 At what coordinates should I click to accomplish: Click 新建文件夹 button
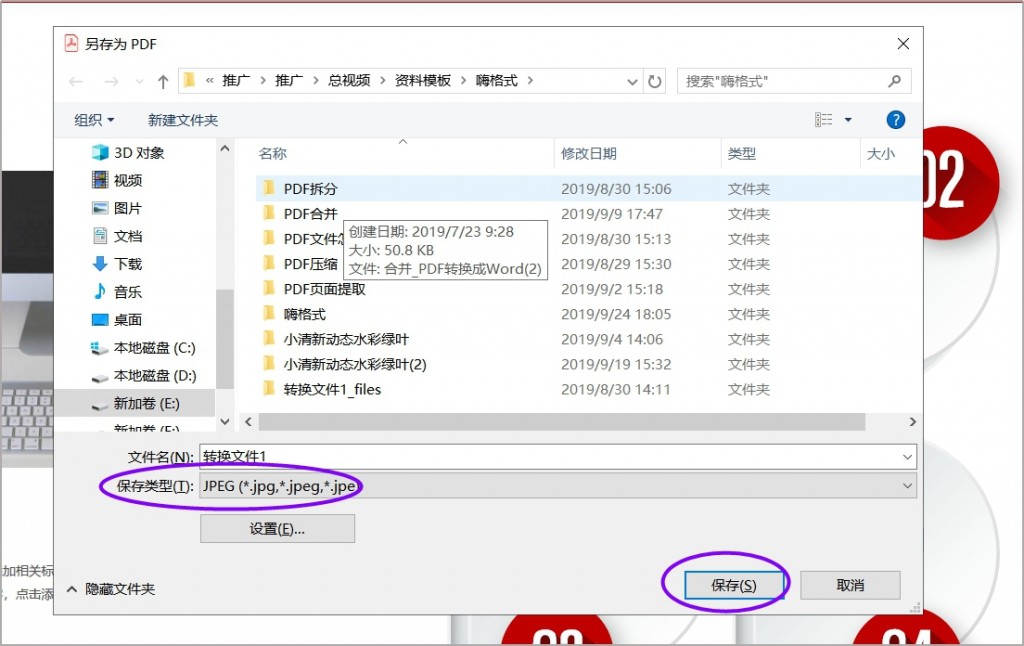pos(182,120)
